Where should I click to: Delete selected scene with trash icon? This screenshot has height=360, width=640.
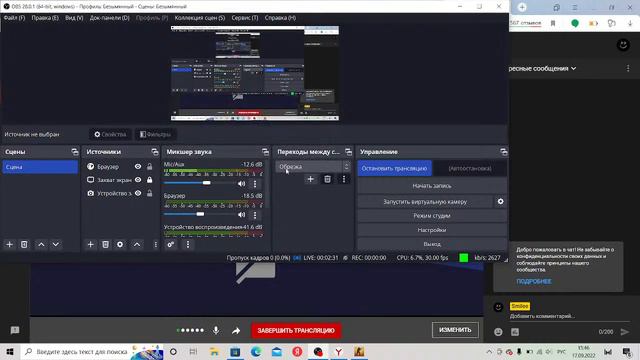[x=24, y=244]
